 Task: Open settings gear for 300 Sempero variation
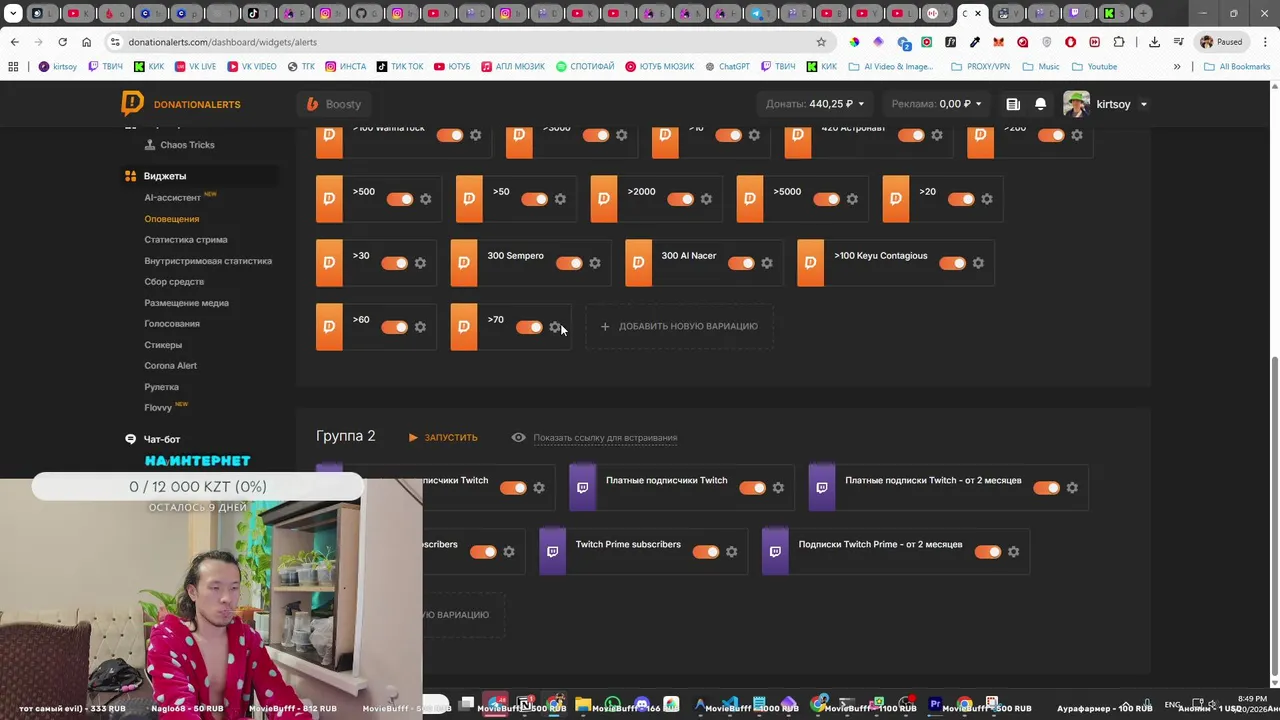(595, 263)
